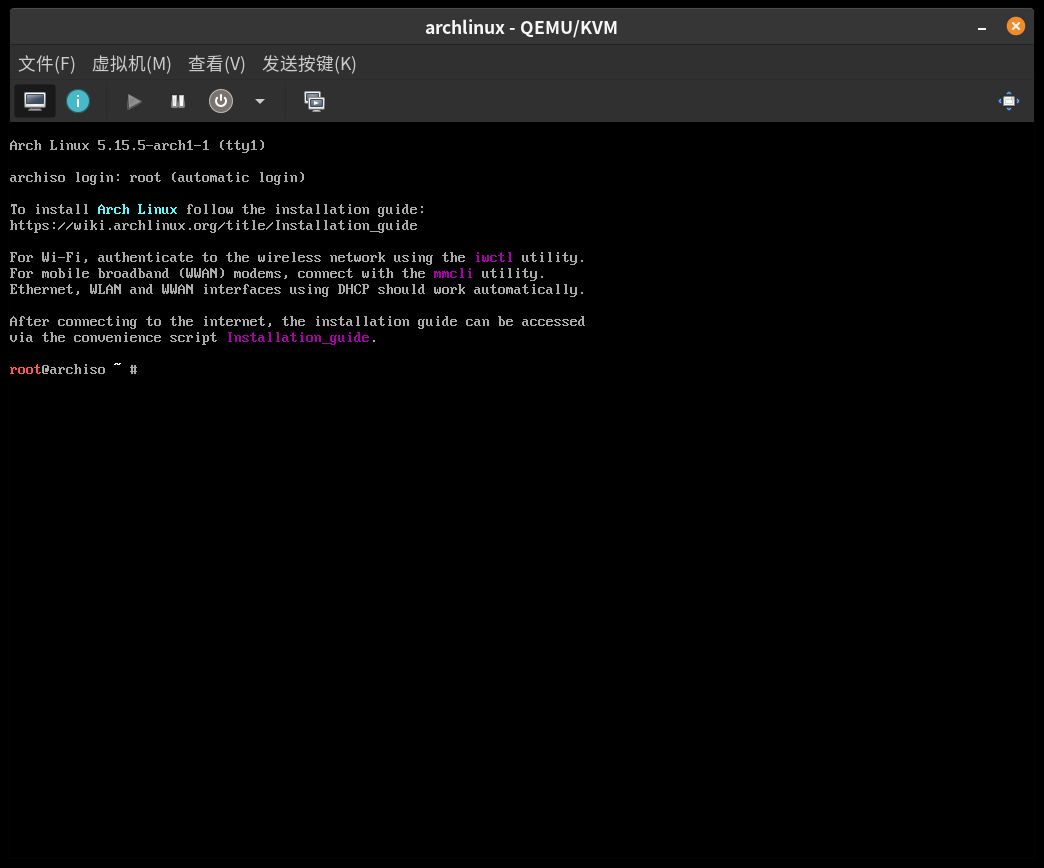Click the magenta iwctl utility name

click(493, 258)
